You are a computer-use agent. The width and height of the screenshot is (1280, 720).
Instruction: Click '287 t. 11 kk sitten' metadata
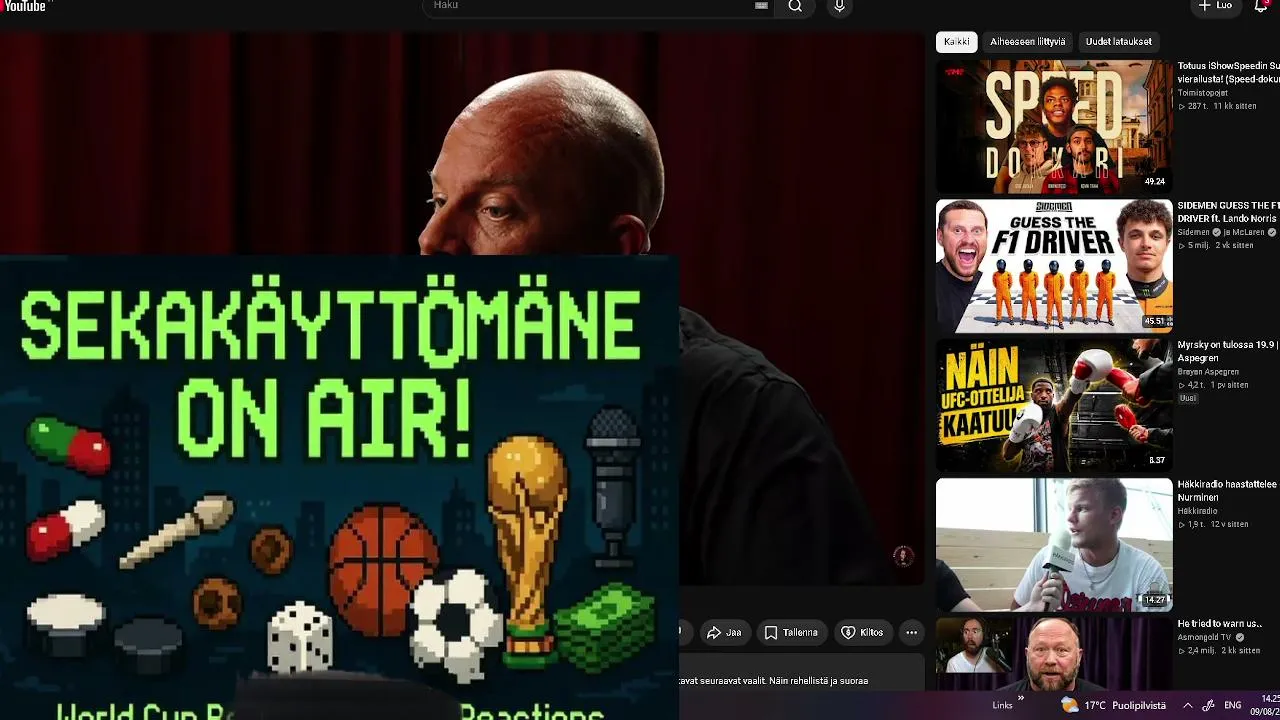(x=1217, y=106)
